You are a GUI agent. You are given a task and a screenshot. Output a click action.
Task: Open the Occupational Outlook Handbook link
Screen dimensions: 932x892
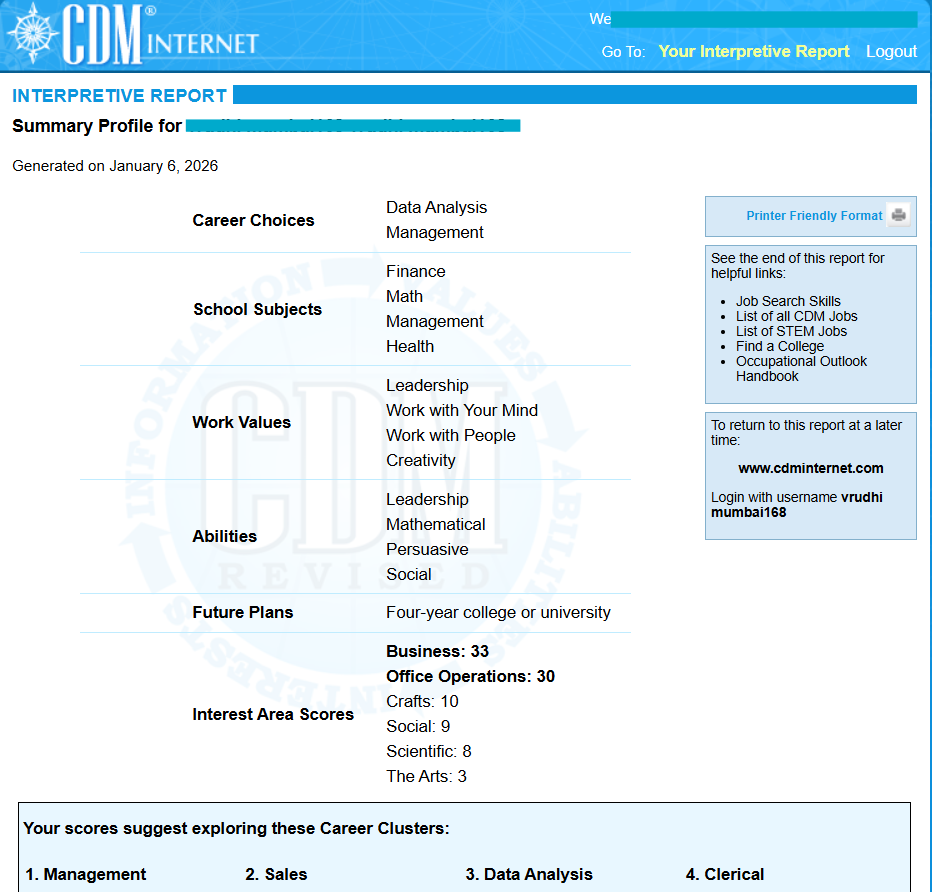tap(801, 368)
